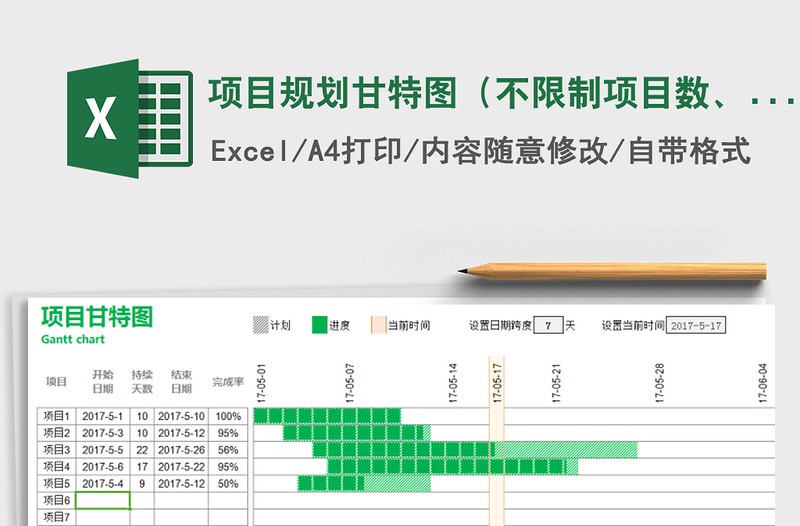
Task: Click the 100% completion cell
Action: tap(228, 416)
